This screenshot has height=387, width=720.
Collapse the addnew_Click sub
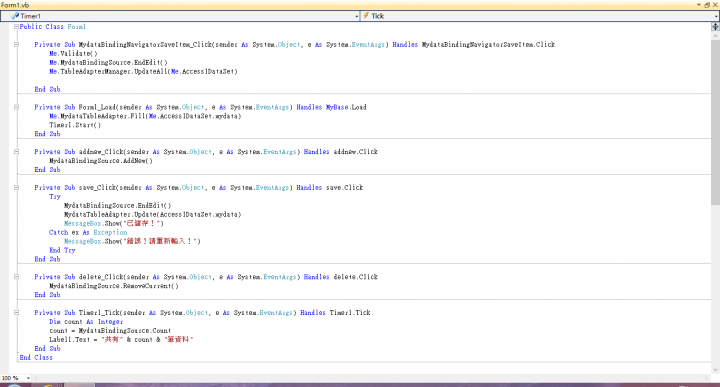[16, 151]
